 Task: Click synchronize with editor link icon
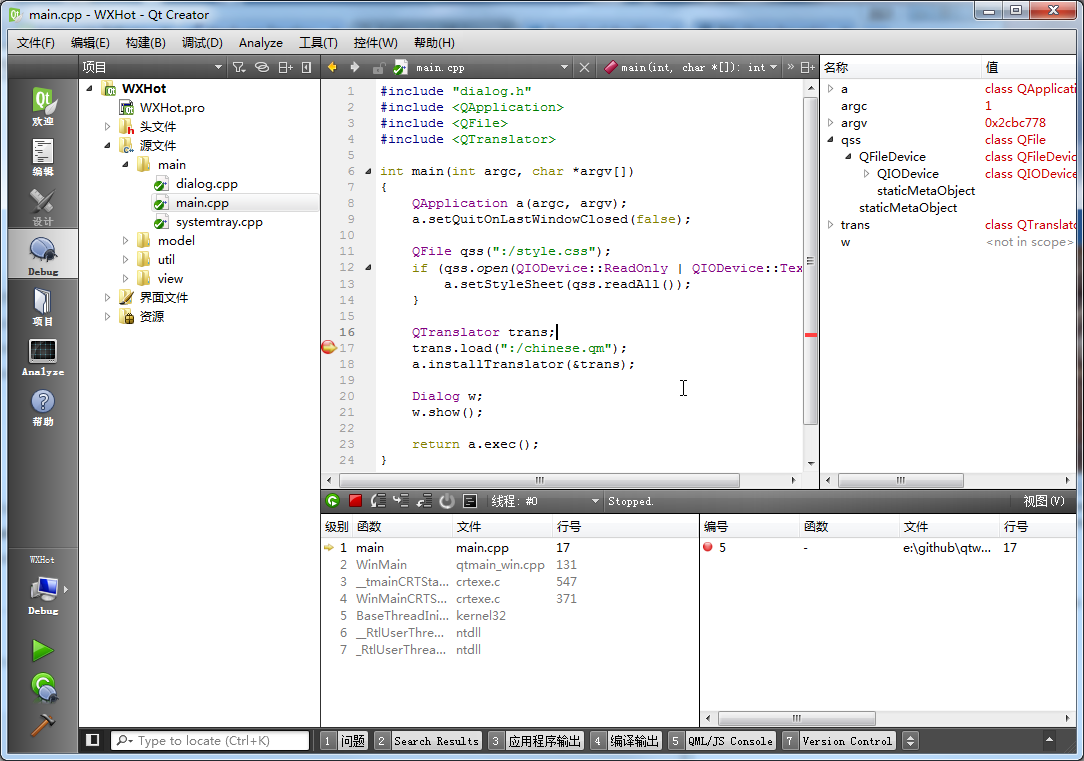[262, 67]
